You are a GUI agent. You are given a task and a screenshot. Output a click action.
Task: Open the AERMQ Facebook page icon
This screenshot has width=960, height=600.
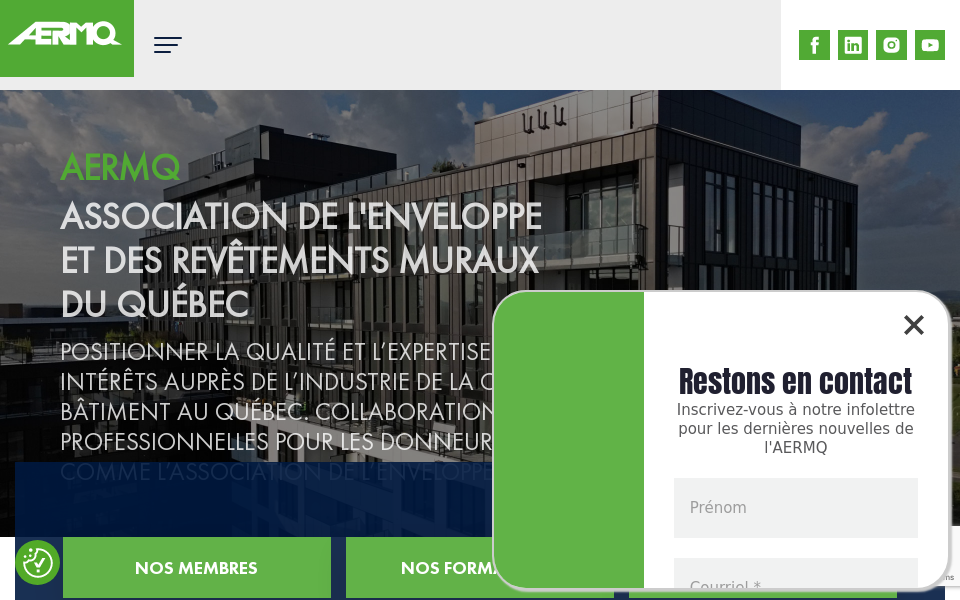pyautogui.click(x=814, y=44)
